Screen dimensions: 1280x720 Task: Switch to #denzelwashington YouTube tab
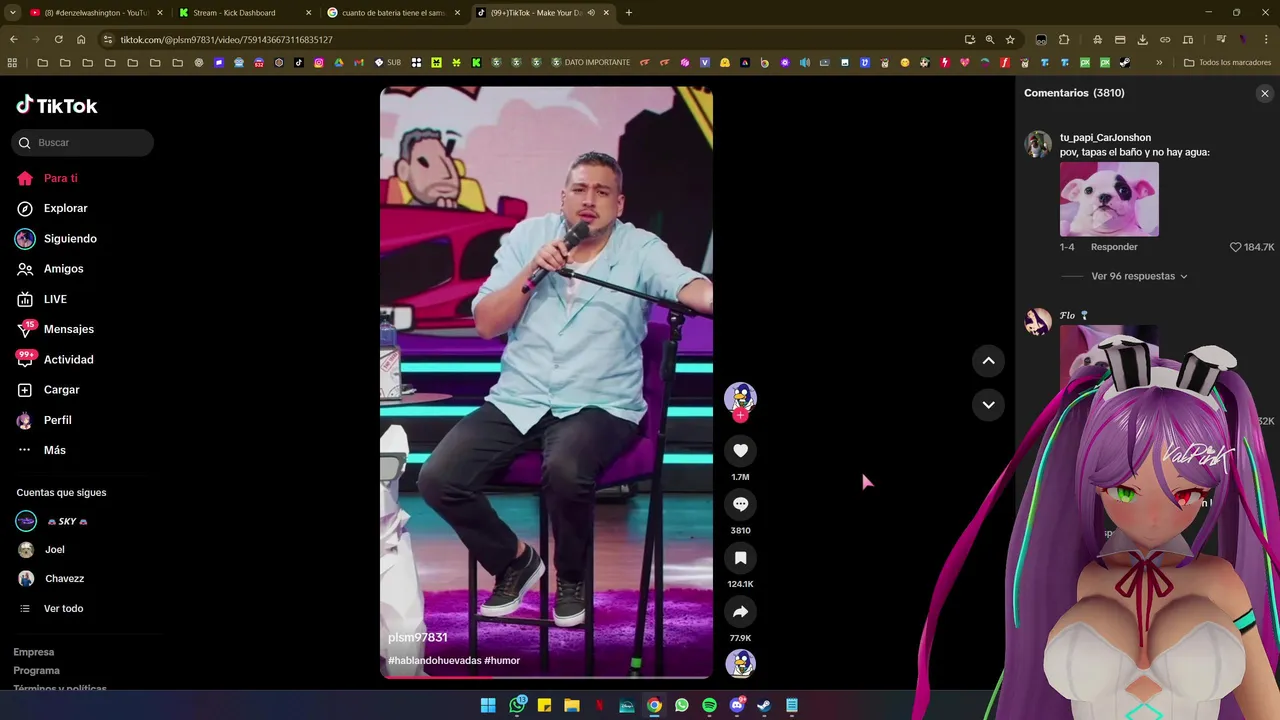[96, 13]
